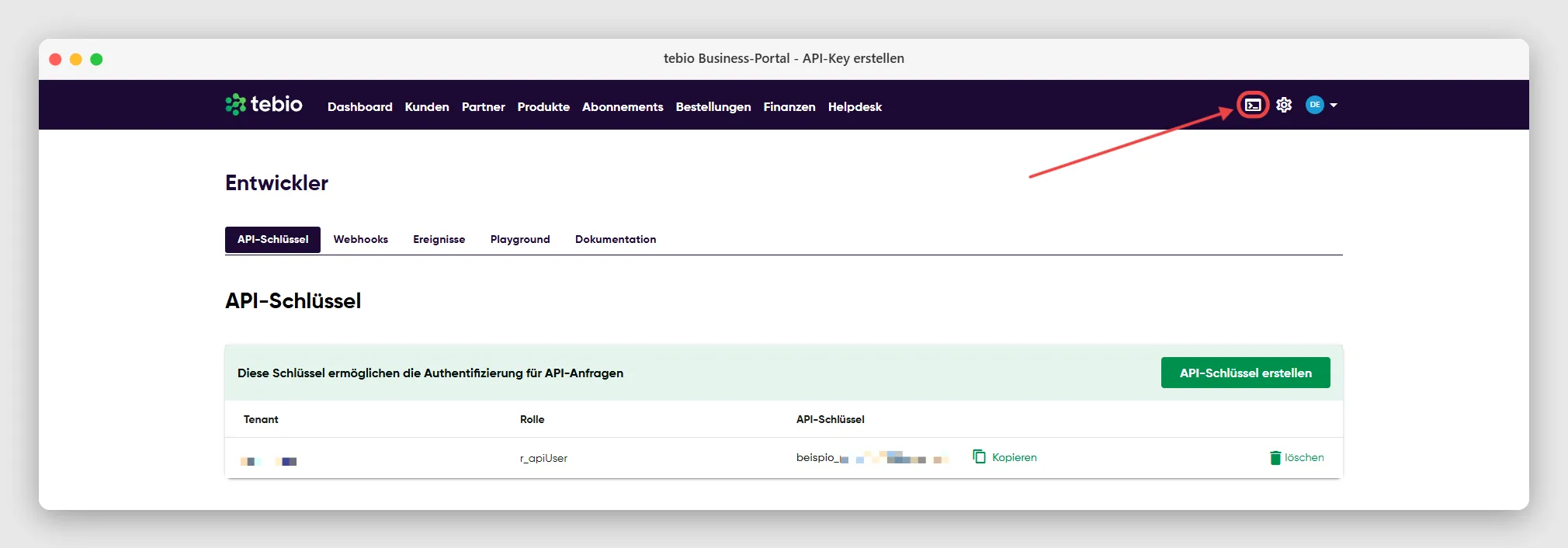Screen dimensions: 1568x548
Task: Open the Playground tab
Action: pos(520,240)
